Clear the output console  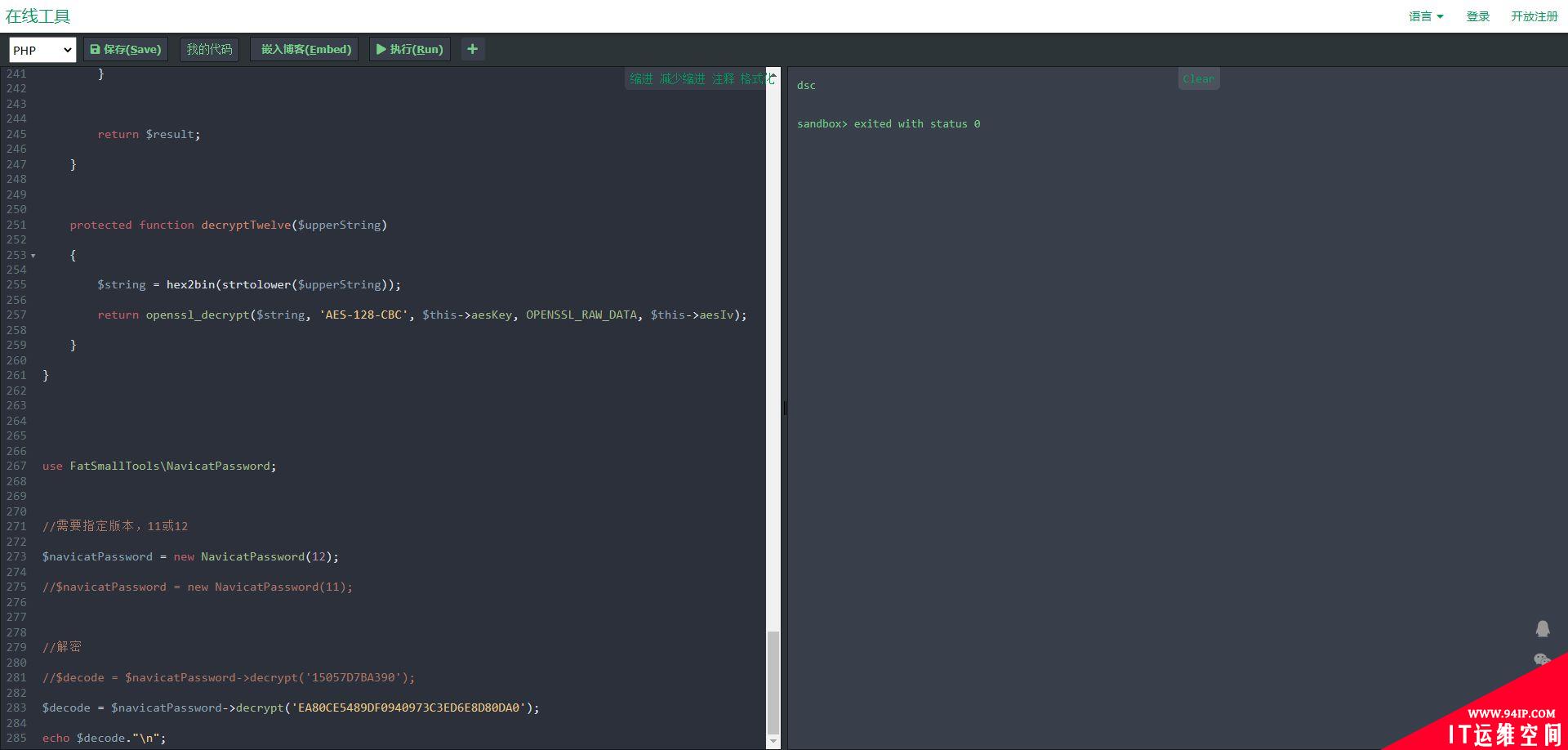tap(1198, 79)
